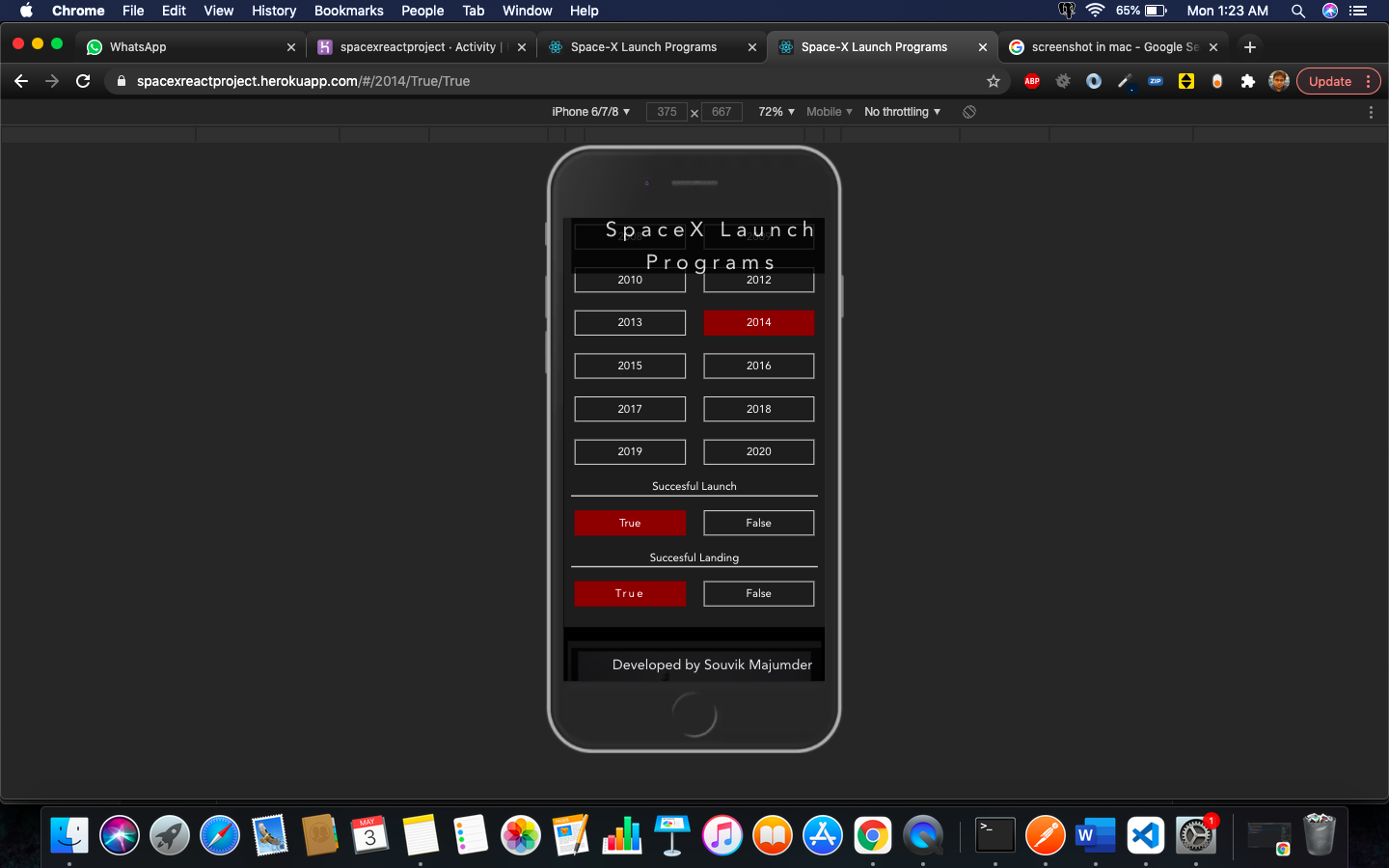Select launch year 2014 filter
Screen dimensions: 1389x868
[759, 322]
